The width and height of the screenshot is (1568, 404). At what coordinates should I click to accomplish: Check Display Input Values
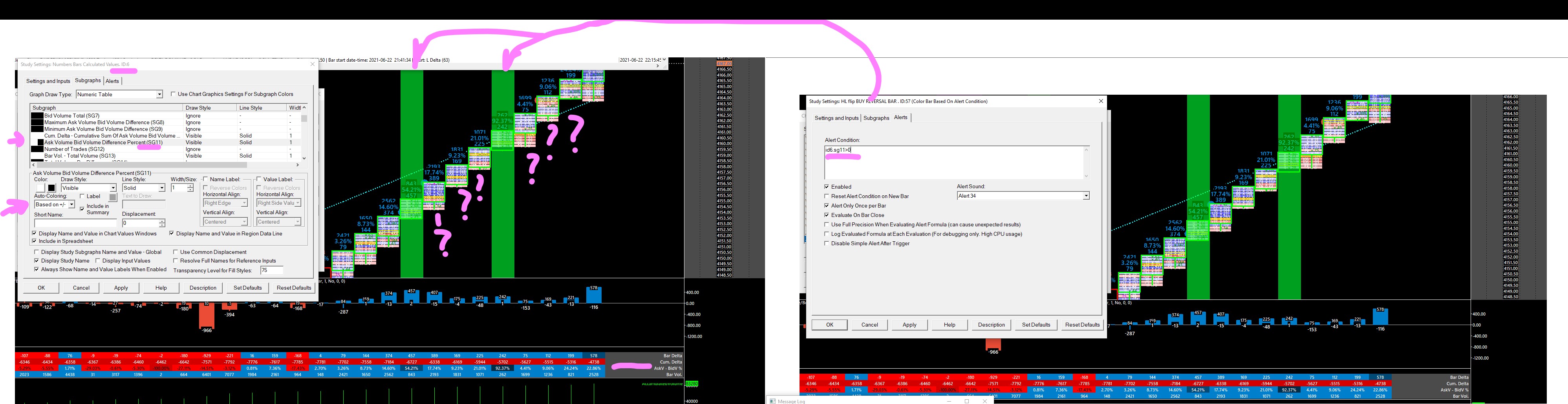(x=98, y=260)
